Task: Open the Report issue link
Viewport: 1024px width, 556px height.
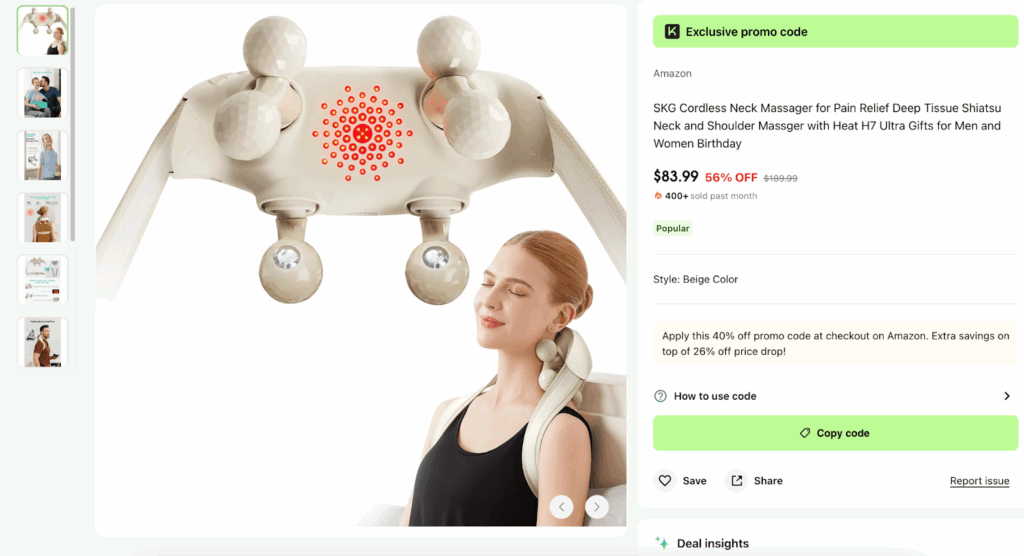Action: (x=979, y=481)
